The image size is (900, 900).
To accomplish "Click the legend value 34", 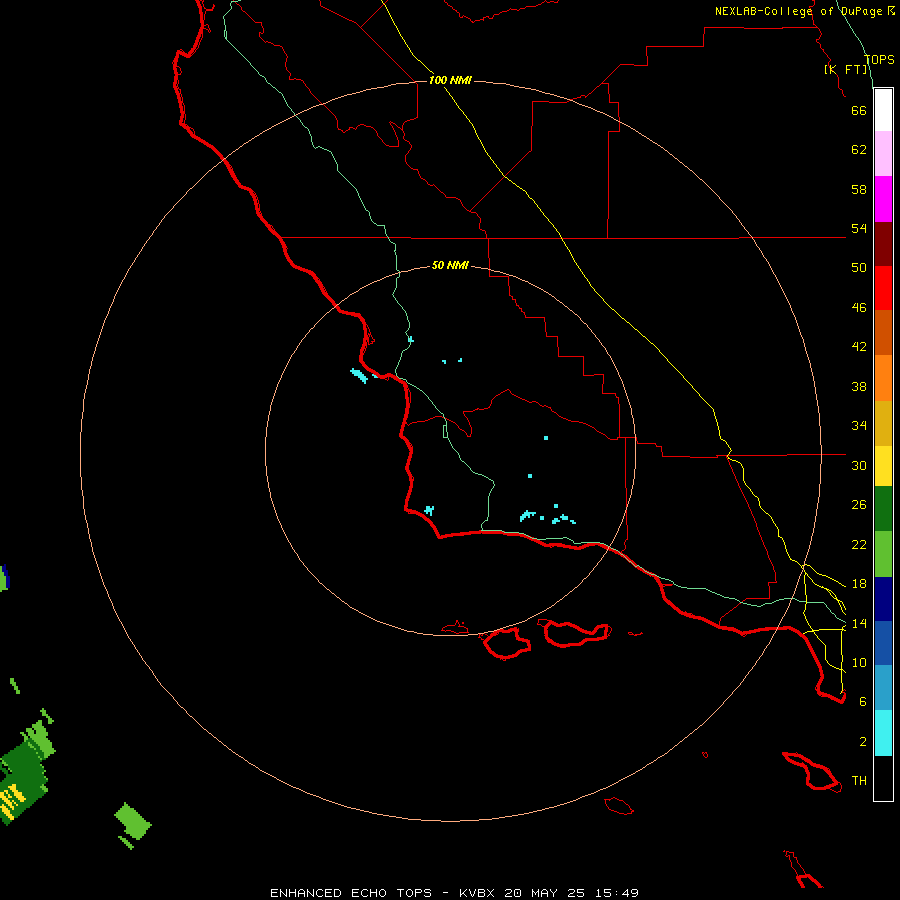I will (859, 426).
